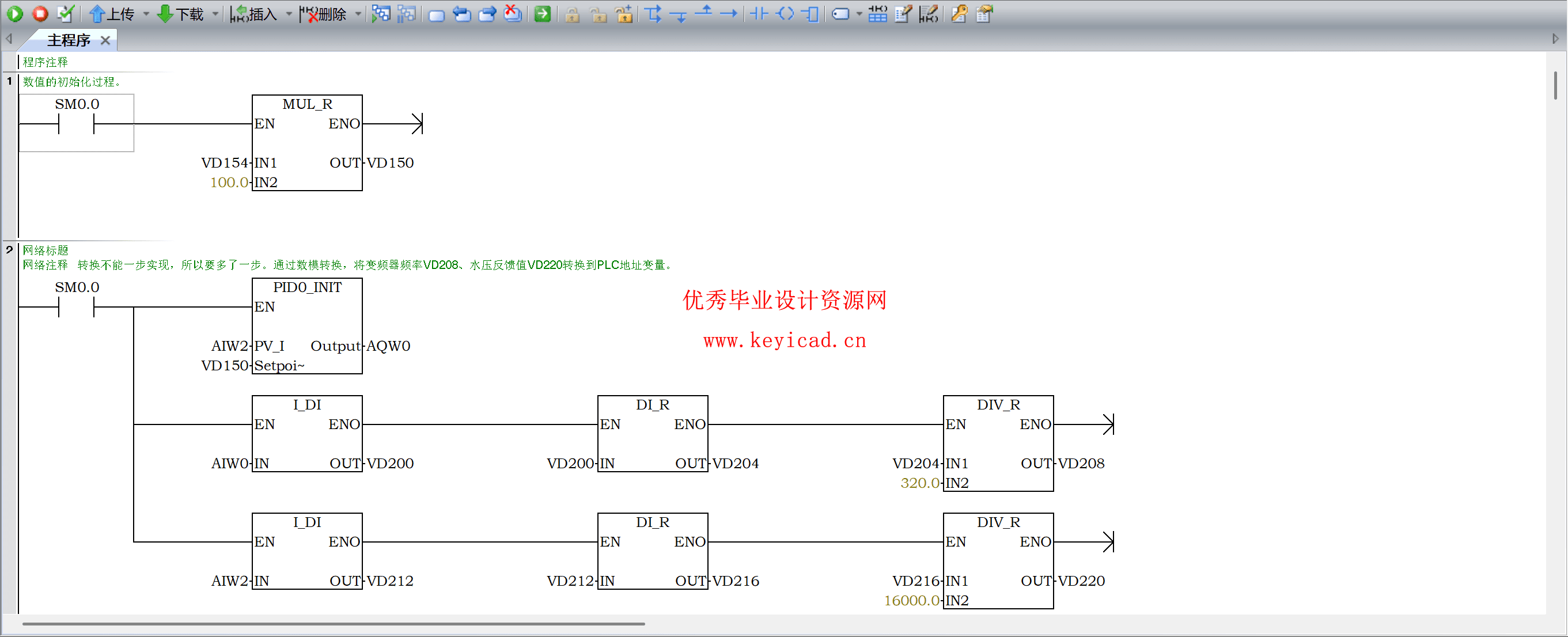The image size is (1568, 637).
Task: Click the branch-down line icon
Action: pyautogui.click(x=679, y=13)
